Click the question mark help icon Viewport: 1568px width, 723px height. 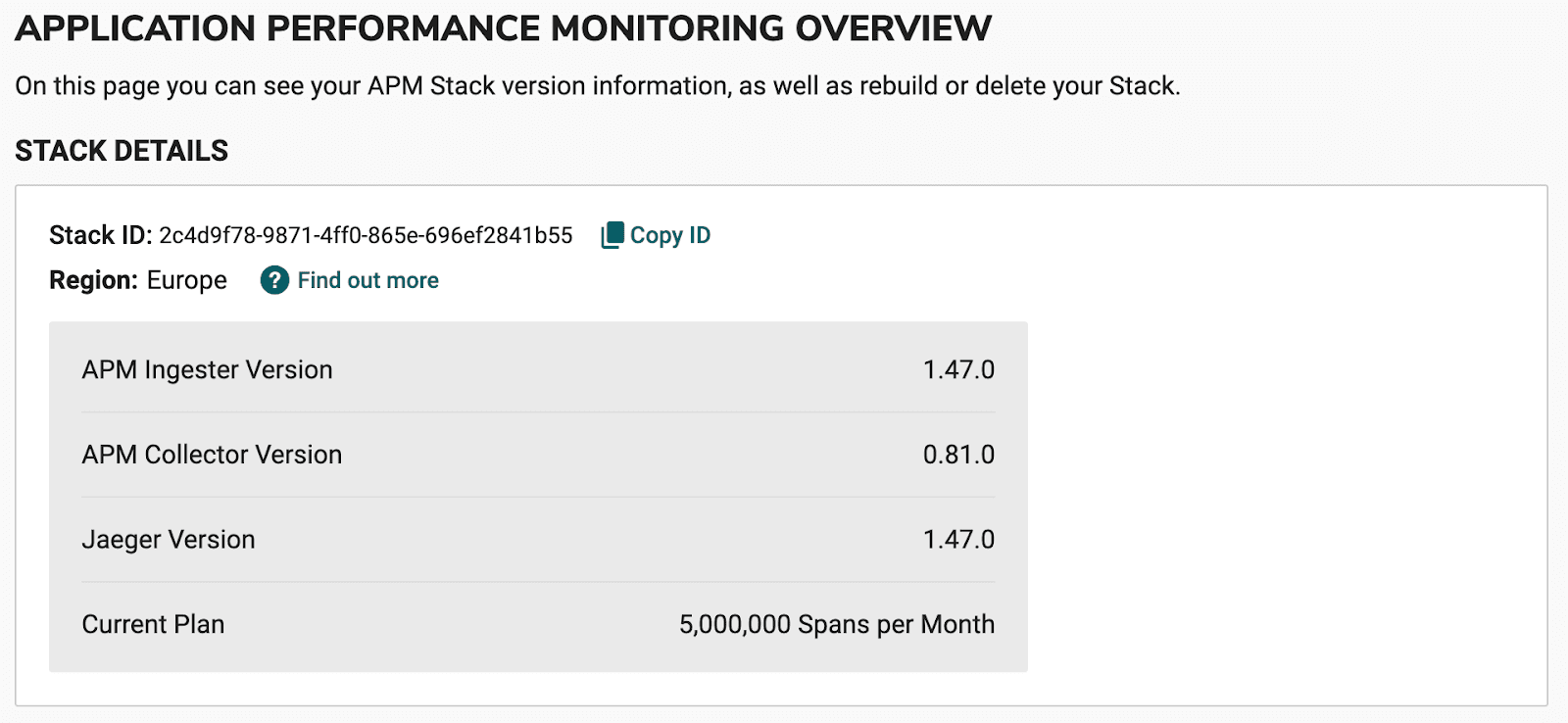(x=273, y=281)
